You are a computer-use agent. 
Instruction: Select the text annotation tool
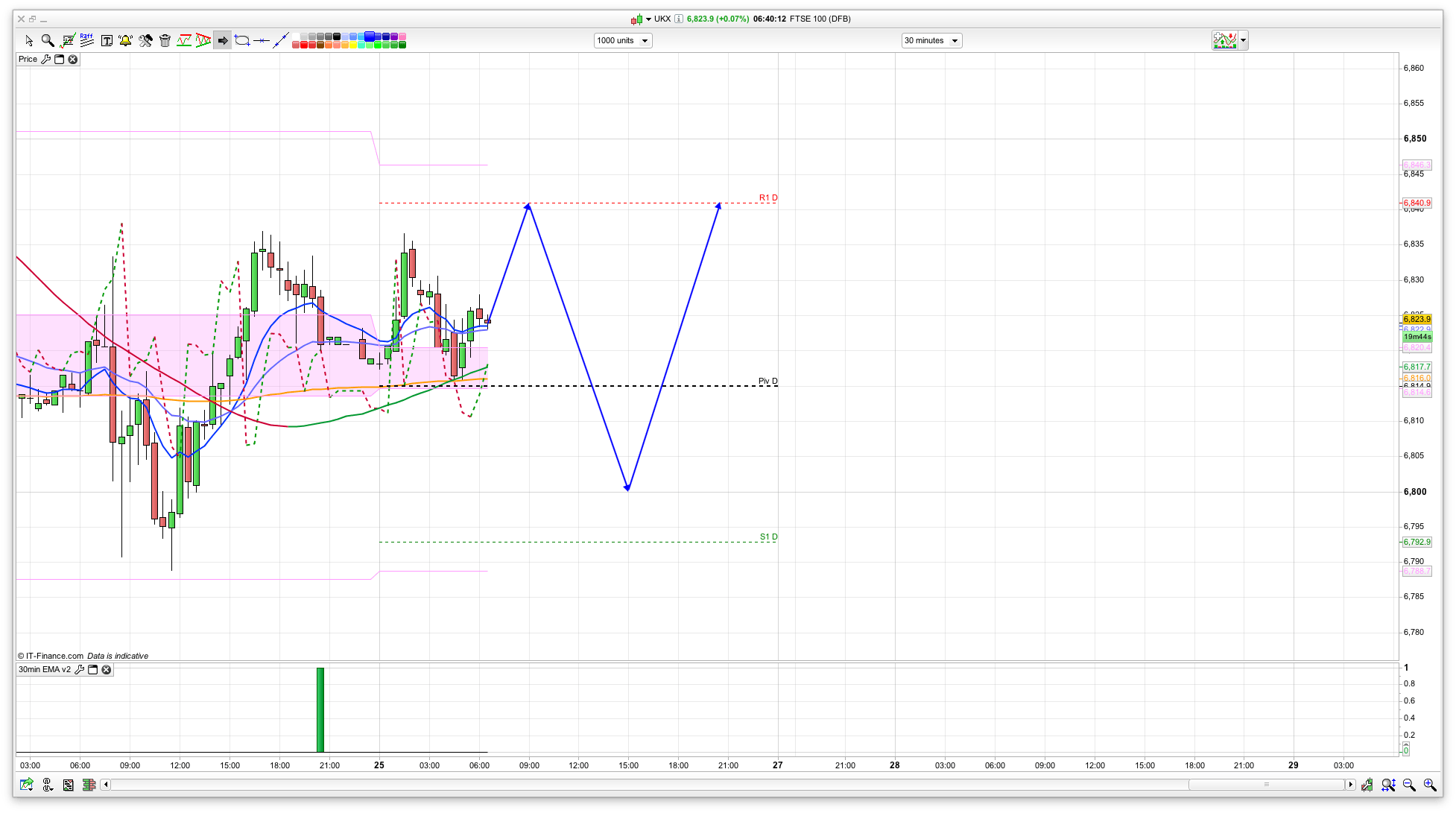107,40
